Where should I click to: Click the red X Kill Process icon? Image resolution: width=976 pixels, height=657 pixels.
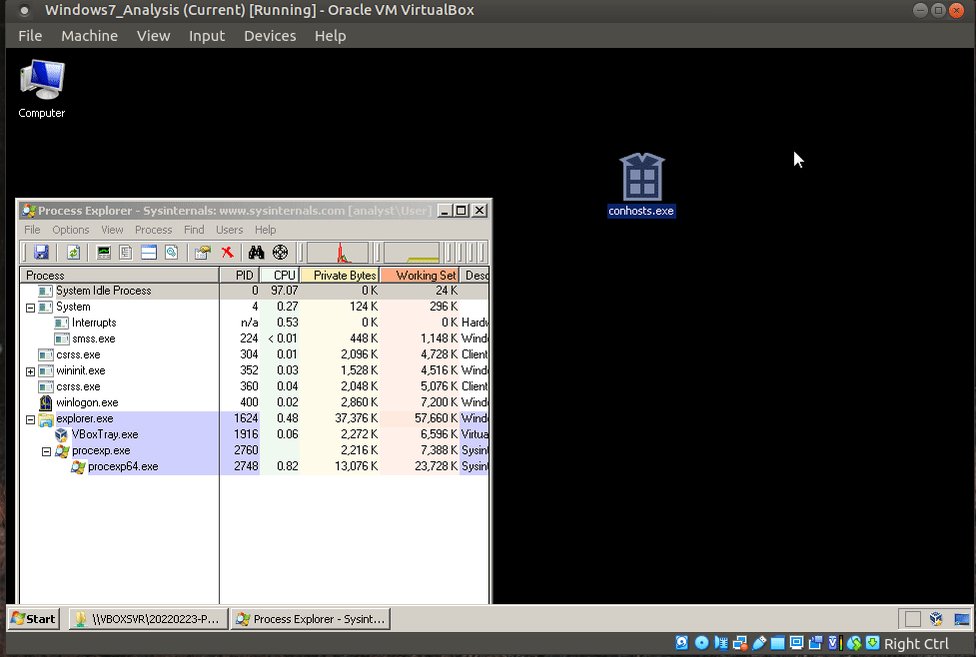227,252
